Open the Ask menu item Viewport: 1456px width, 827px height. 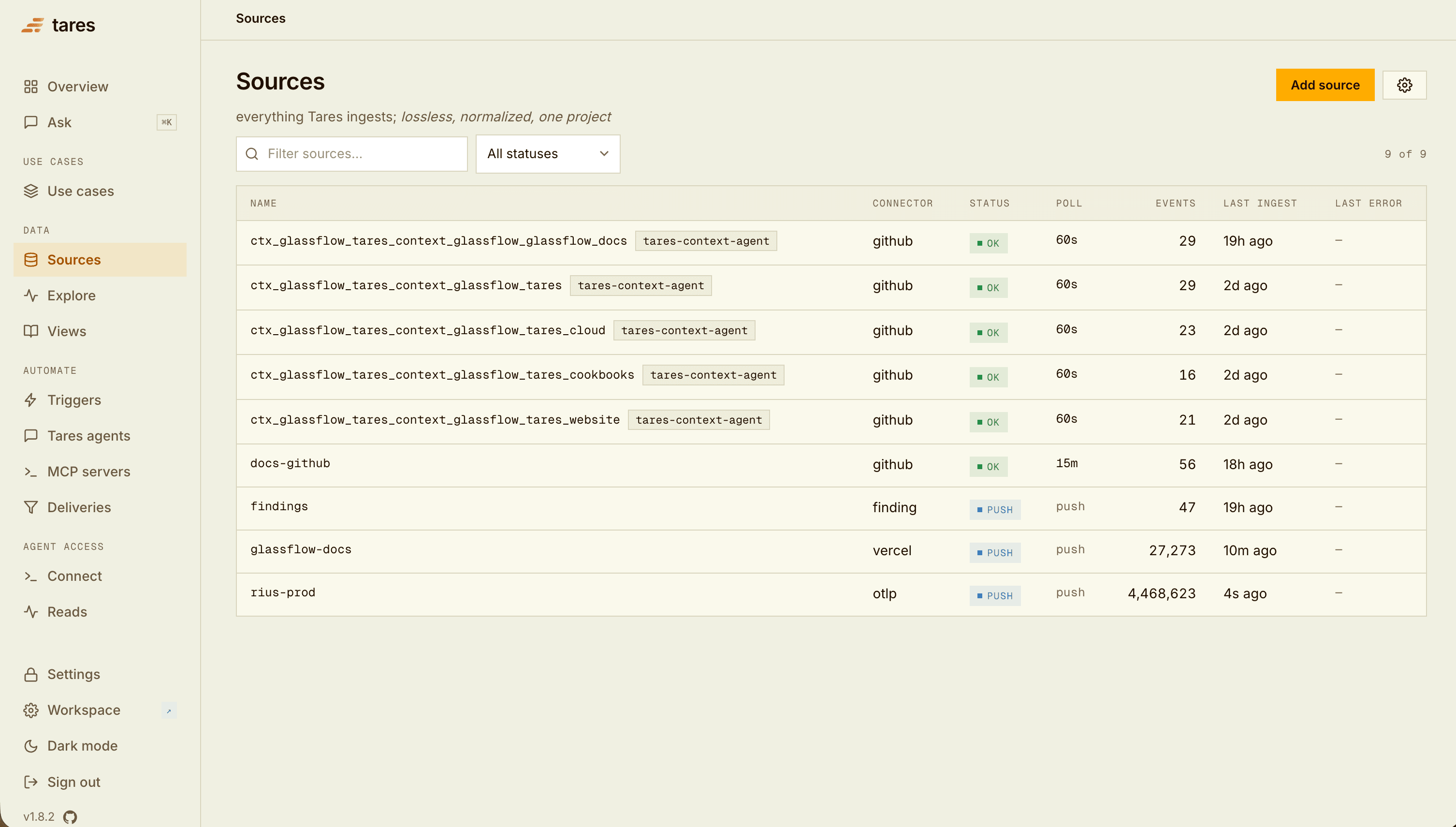[x=100, y=122]
